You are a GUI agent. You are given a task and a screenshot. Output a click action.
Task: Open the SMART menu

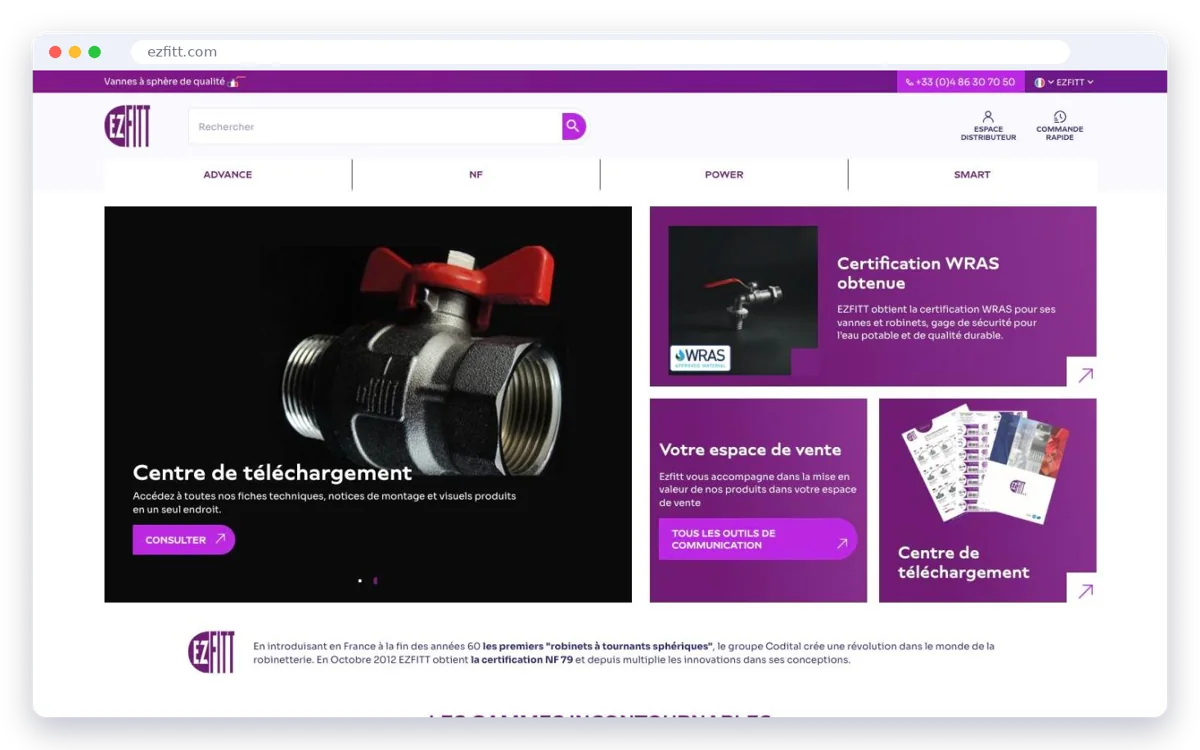pyautogui.click(x=972, y=175)
